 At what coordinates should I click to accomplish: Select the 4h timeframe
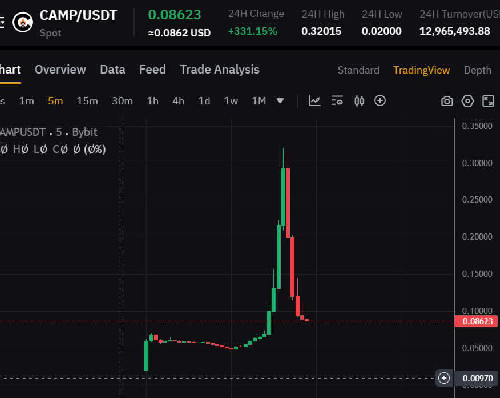[x=178, y=101]
